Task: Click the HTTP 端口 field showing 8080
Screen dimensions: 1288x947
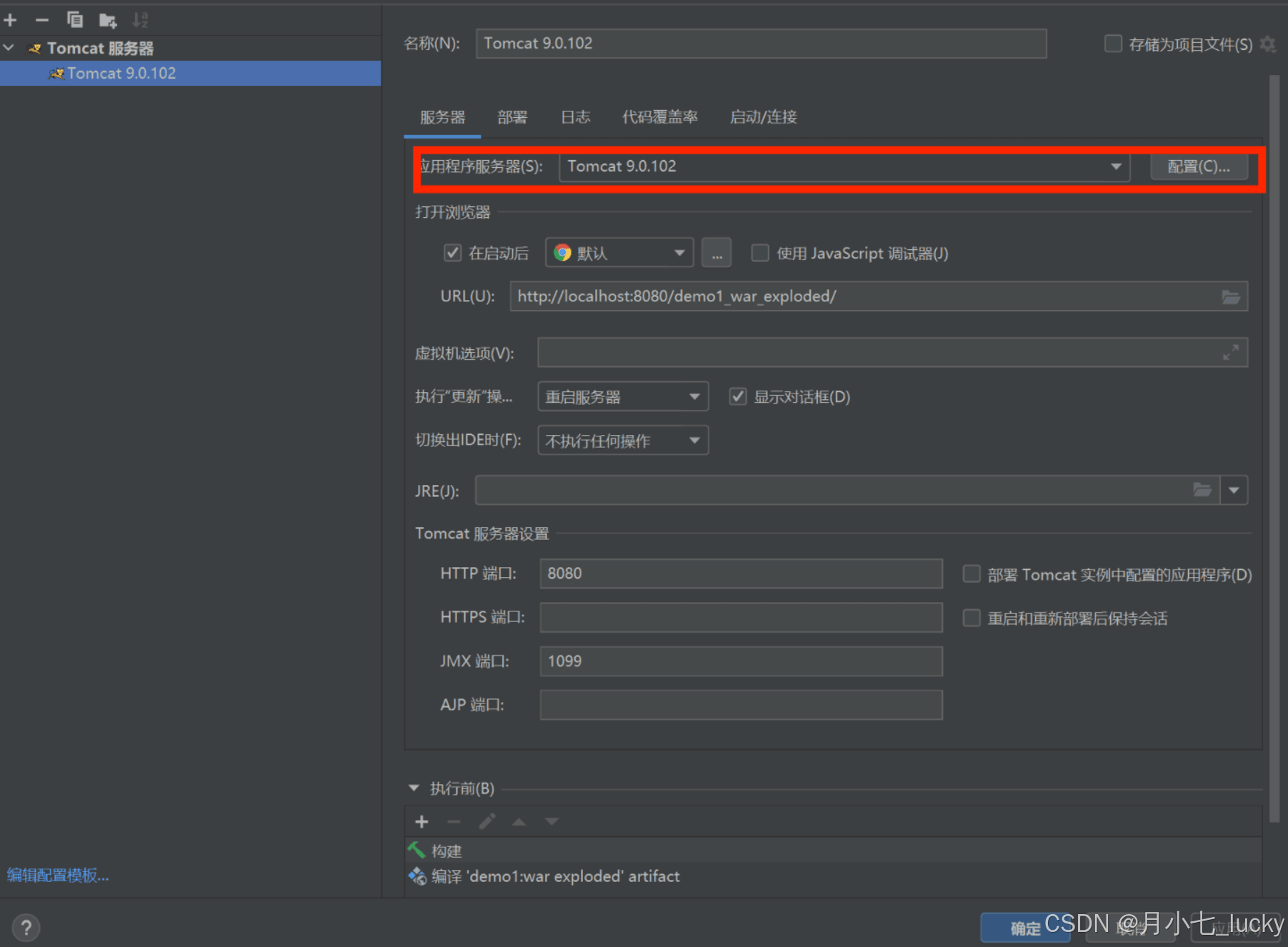Action: (741, 573)
